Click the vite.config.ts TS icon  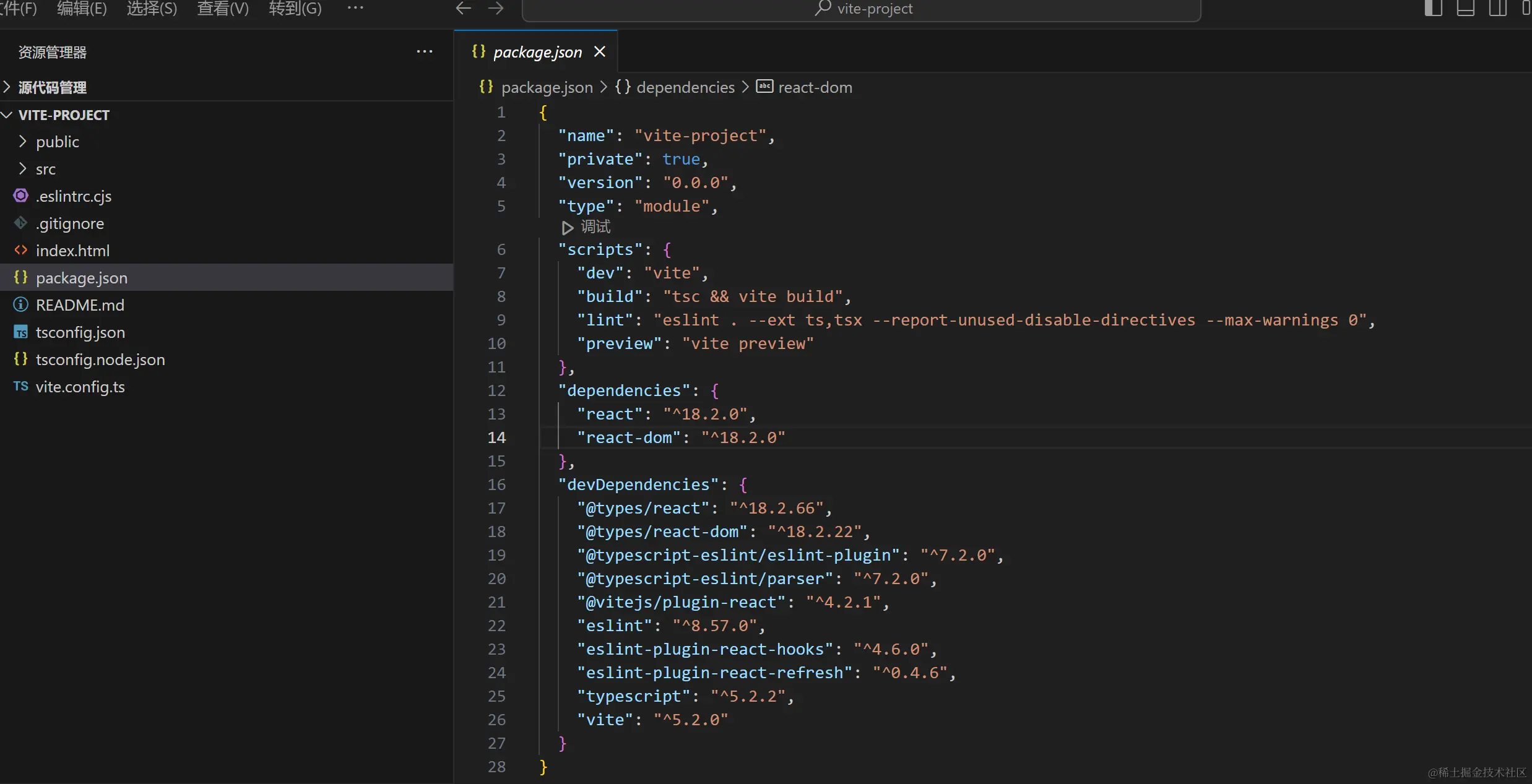(20, 386)
